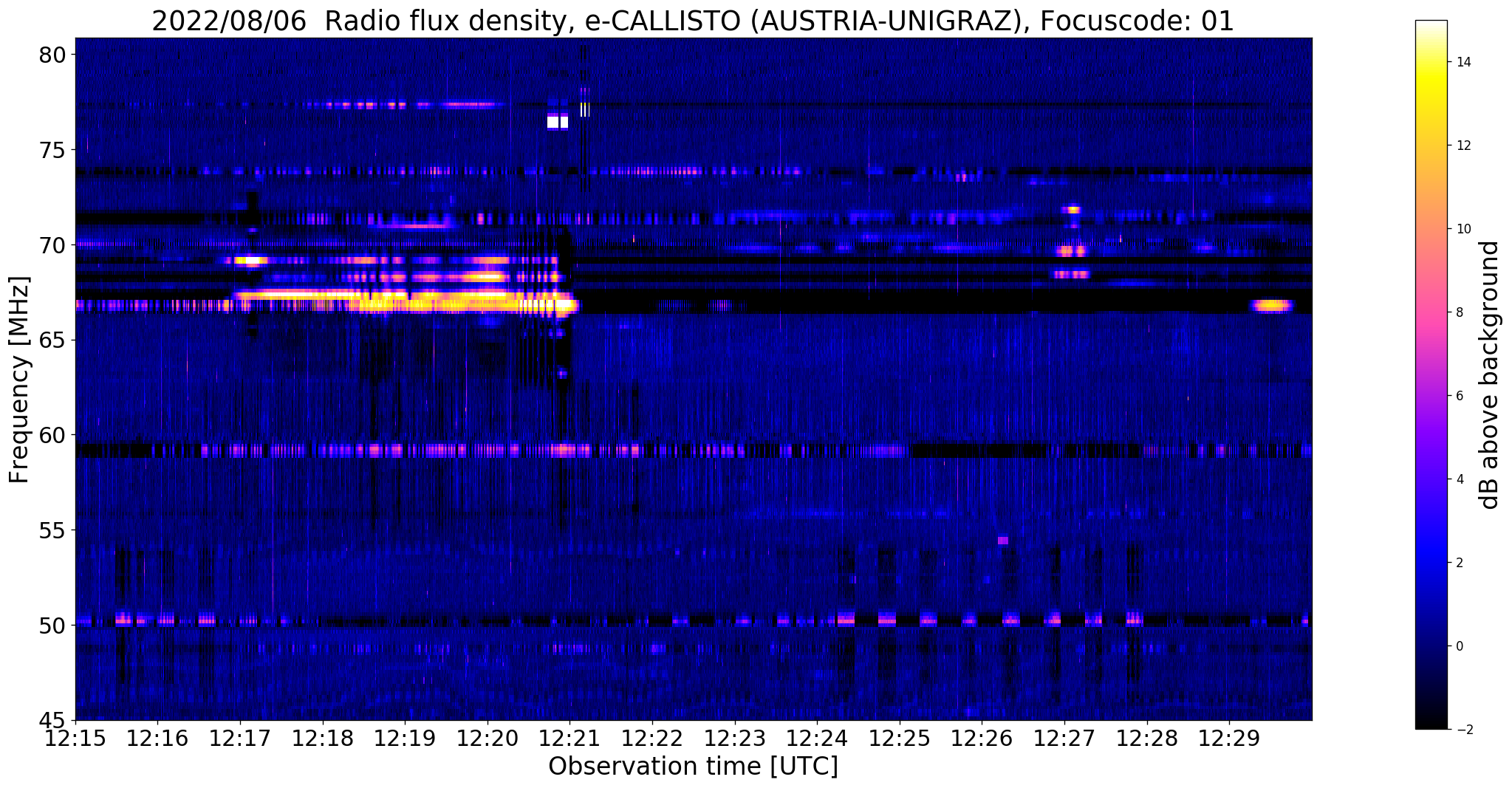Click the colorbar tick label 12
1512x788 pixels.
coord(1463,145)
